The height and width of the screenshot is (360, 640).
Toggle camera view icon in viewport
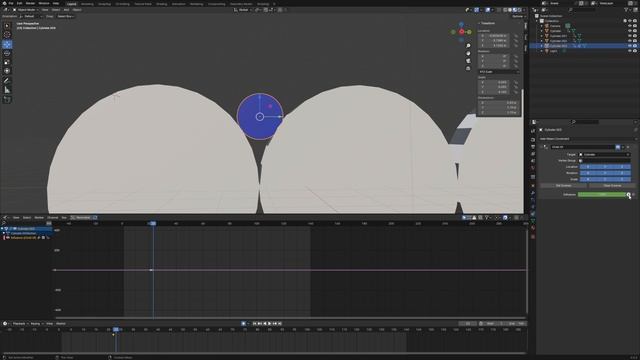tap(468, 61)
